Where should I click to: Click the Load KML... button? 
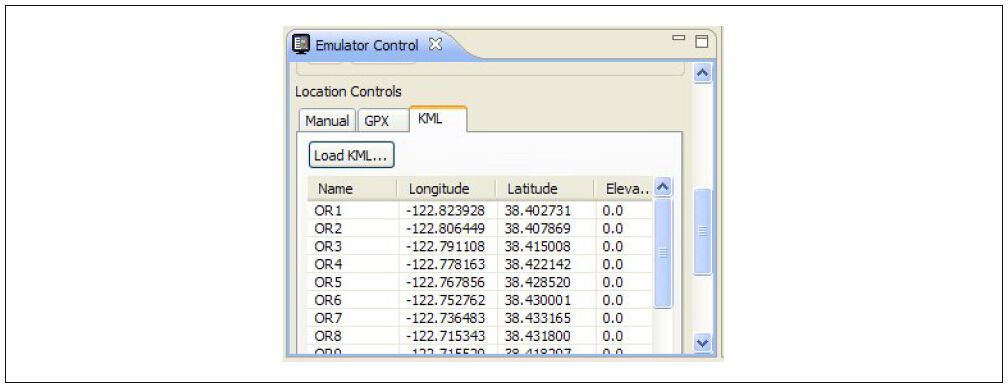(x=351, y=155)
